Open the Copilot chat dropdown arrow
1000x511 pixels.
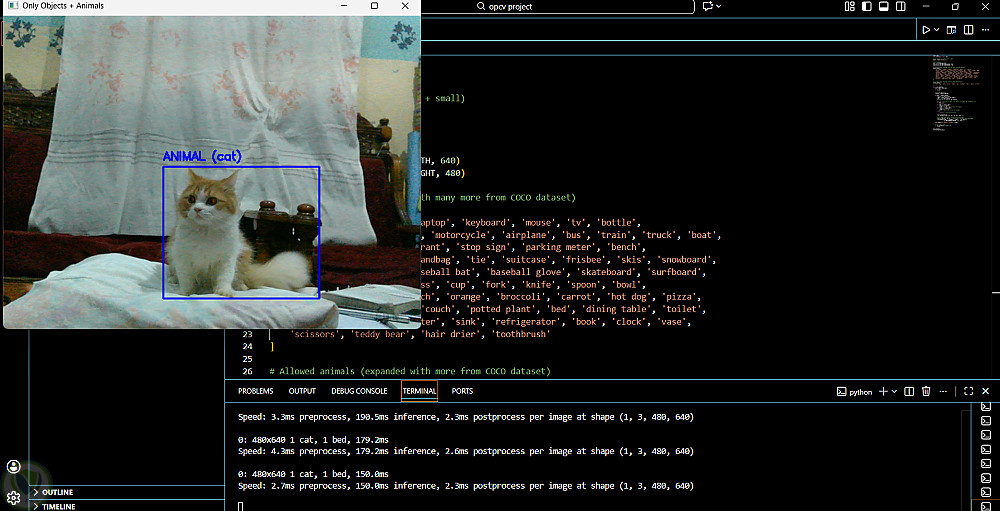(719, 6)
